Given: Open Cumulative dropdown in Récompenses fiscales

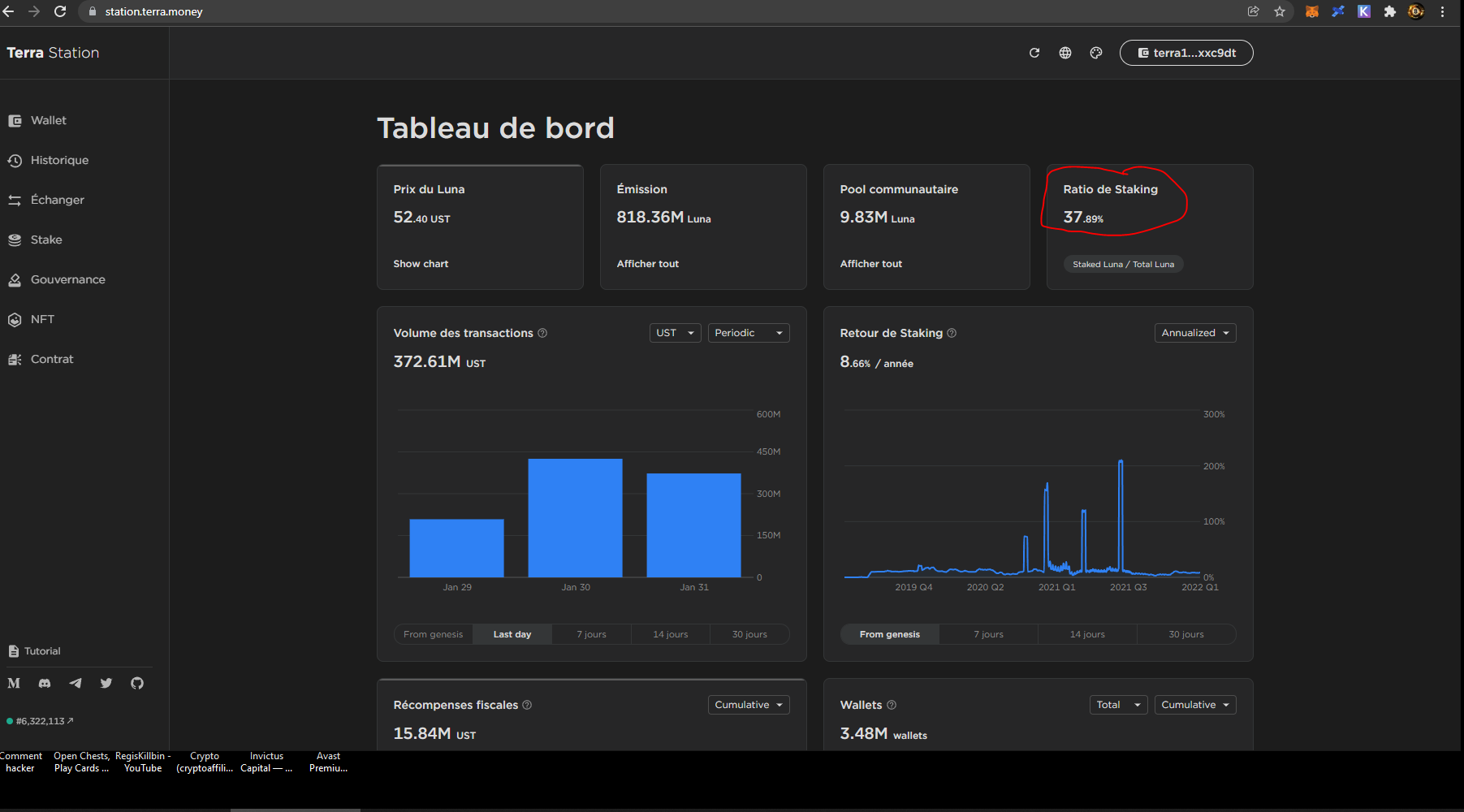Looking at the screenshot, I should click(x=749, y=705).
